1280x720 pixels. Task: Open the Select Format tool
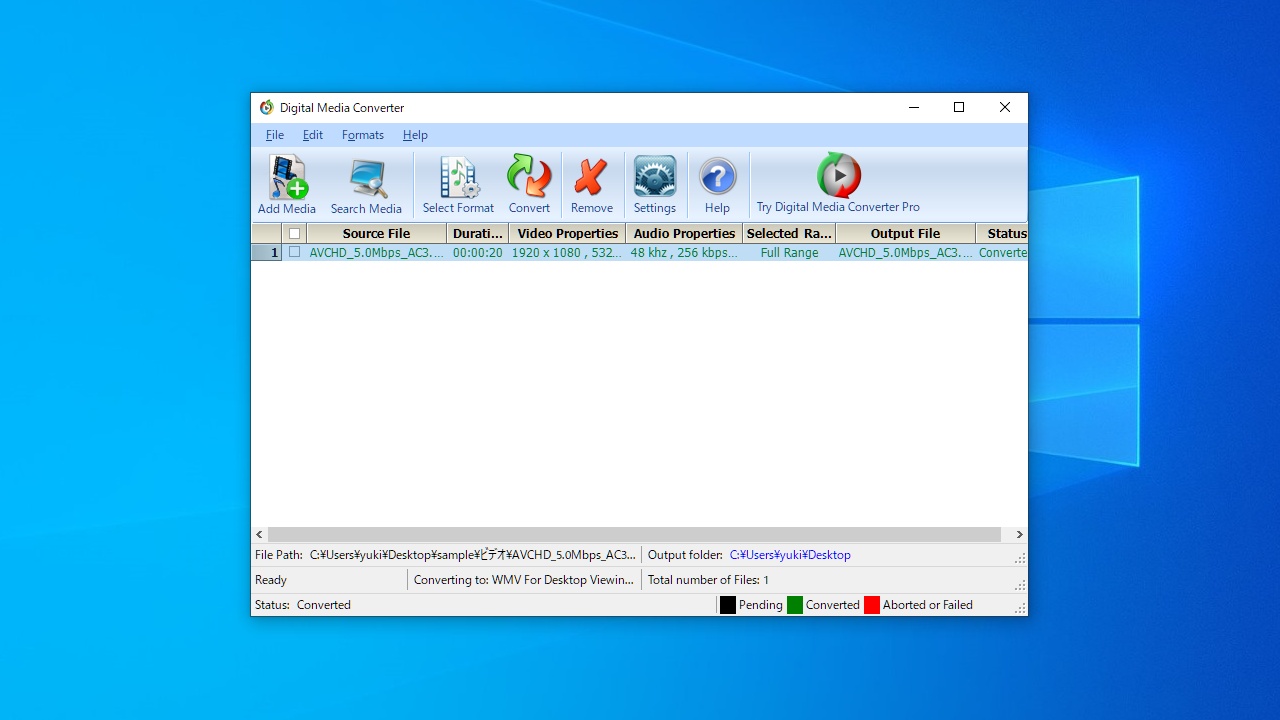pos(458,185)
